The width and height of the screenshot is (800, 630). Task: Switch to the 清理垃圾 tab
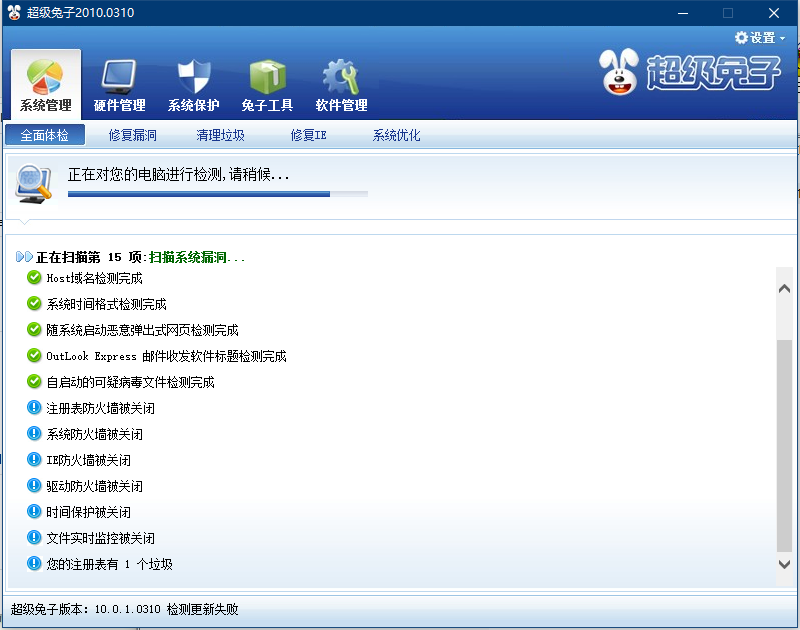pyautogui.click(x=220, y=133)
